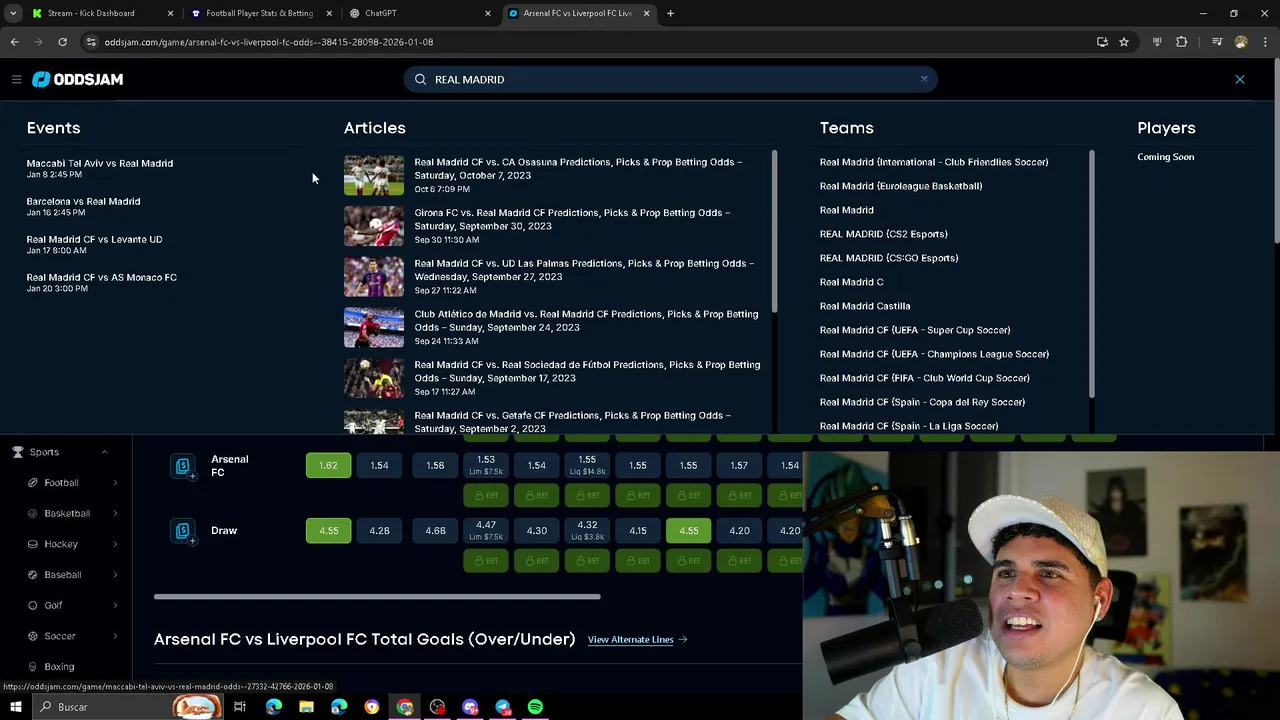Image resolution: width=1280 pixels, height=720 pixels.
Task: Click the teams list scrollbar
Action: point(1091,272)
